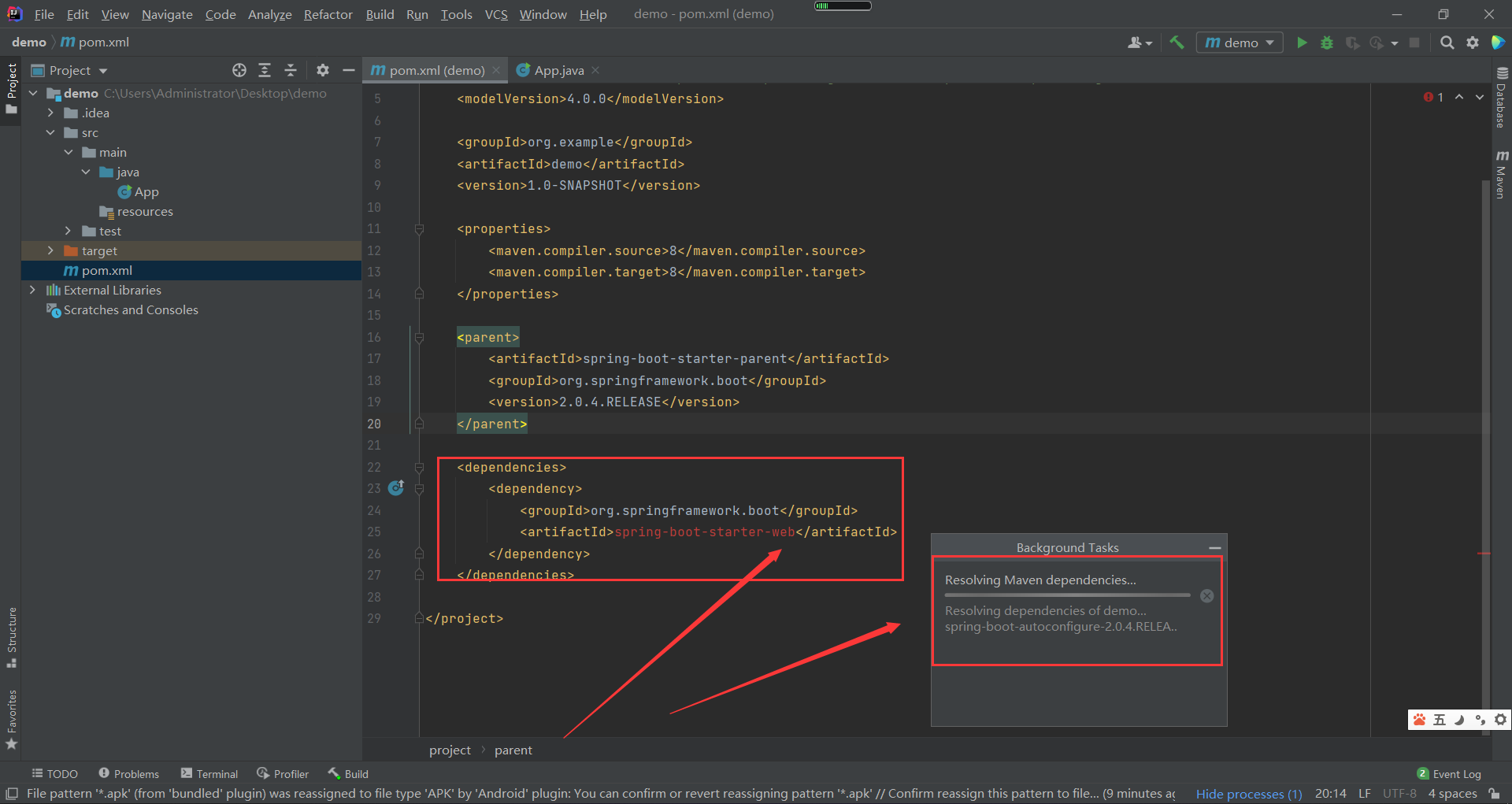Expand External Libraries in the Project panel
Viewport: 1512px width, 804px height.
point(31,290)
